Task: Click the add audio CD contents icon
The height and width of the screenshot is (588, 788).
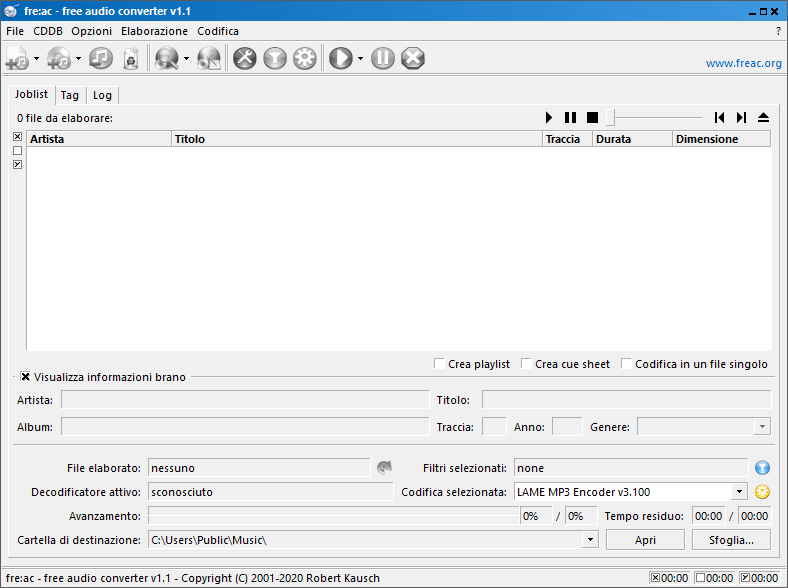Action: click(x=59, y=59)
